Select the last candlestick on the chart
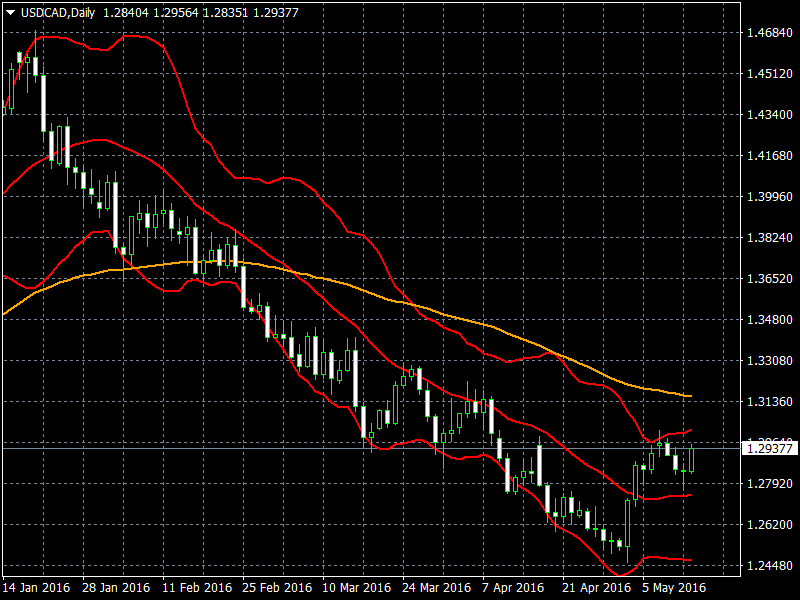This screenshot has width=800, height=600. point(692,459)
